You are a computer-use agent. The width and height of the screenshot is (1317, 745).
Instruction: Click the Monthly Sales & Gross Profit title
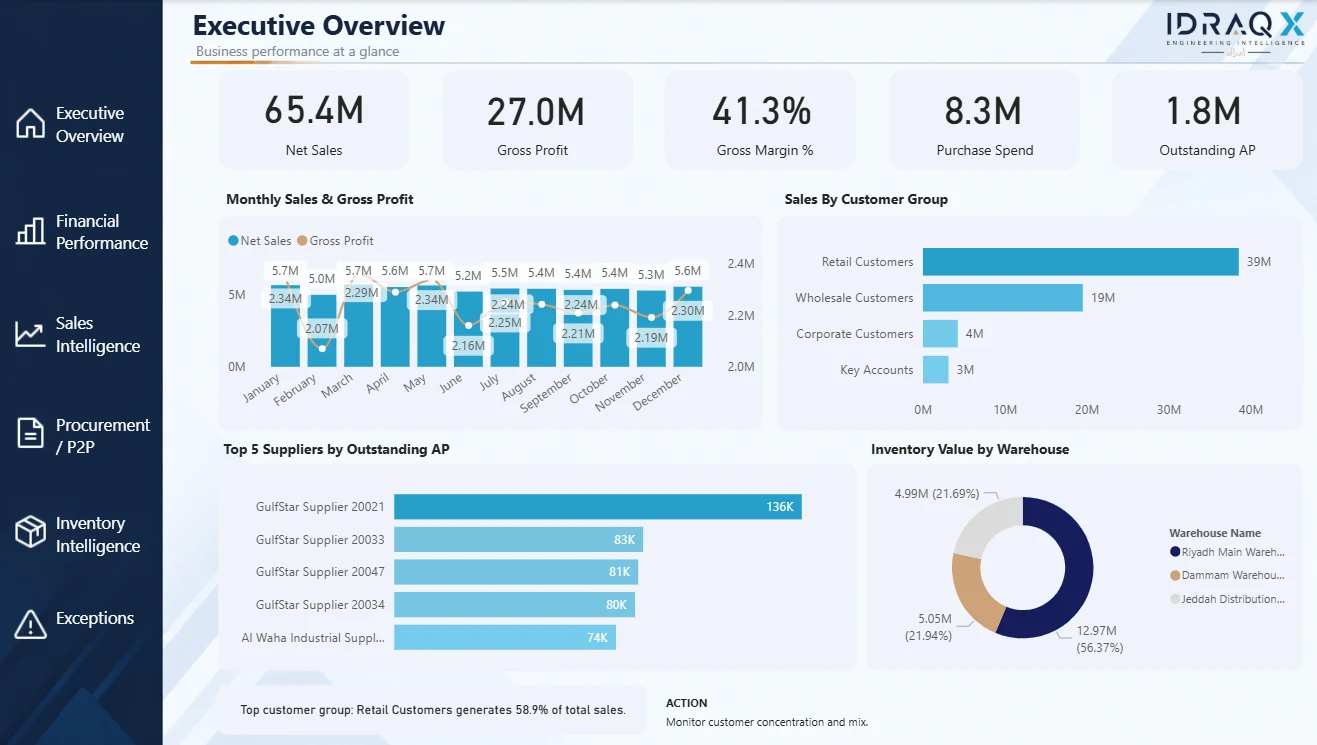point(320,200)
